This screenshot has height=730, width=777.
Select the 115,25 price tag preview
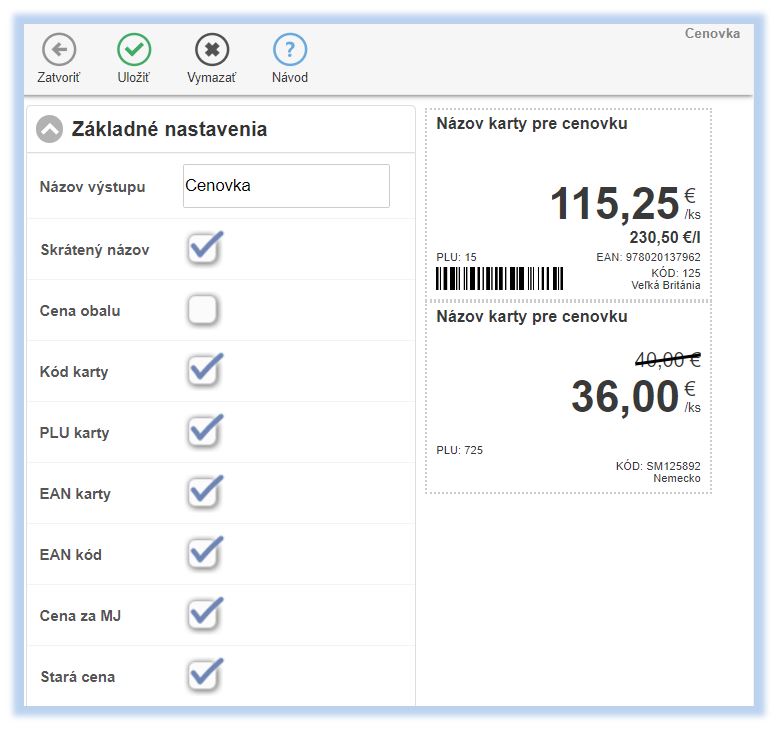coord(568,203)
